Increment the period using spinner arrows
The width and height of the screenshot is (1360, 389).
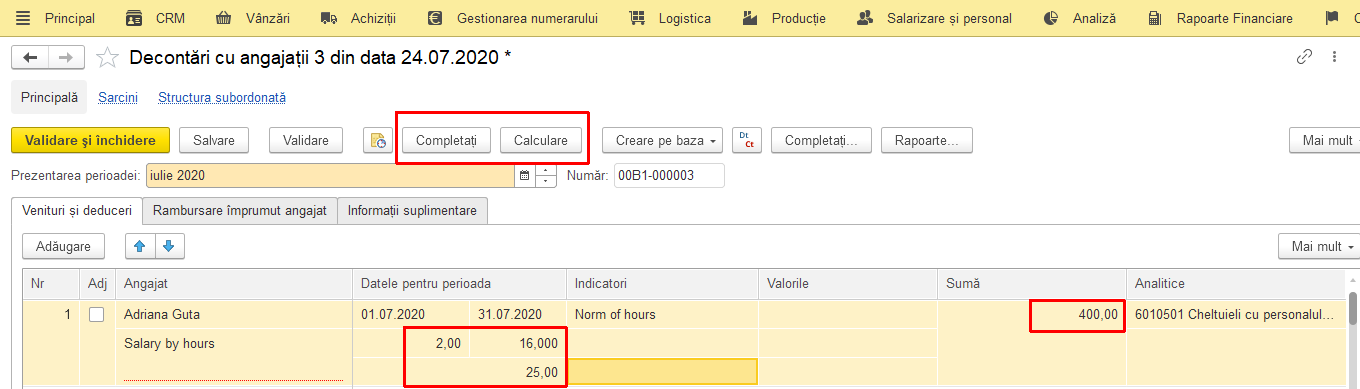[x=546, y=170]
